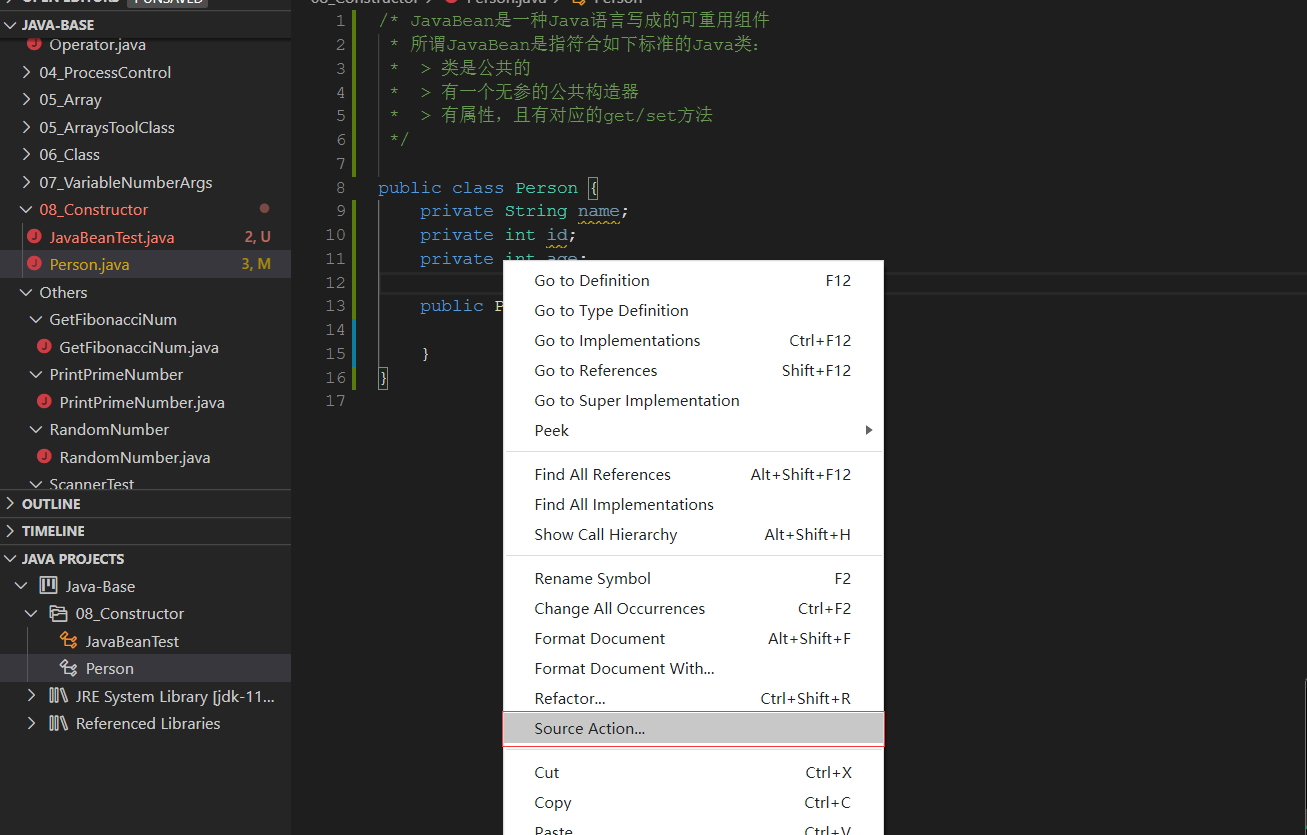1307x835 pixels.
Task: Click the Referenced Libraries library icon
Action: [x=57, y=723]
